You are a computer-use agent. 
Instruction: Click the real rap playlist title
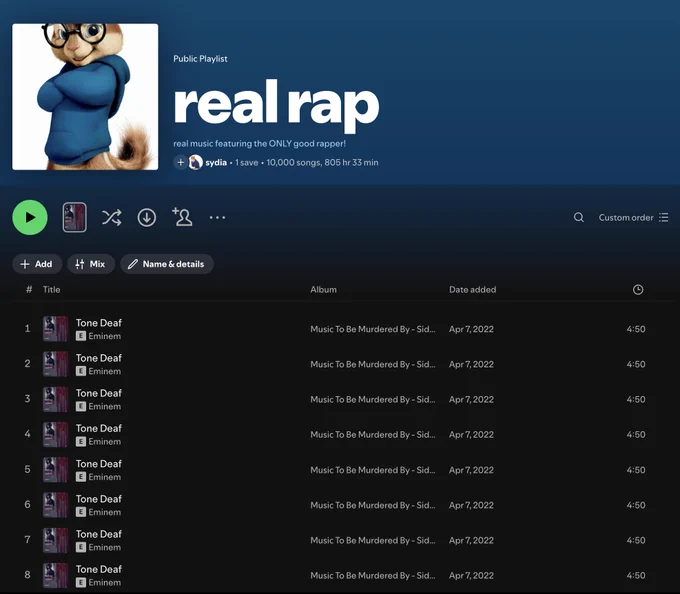[x=276, y=104]
